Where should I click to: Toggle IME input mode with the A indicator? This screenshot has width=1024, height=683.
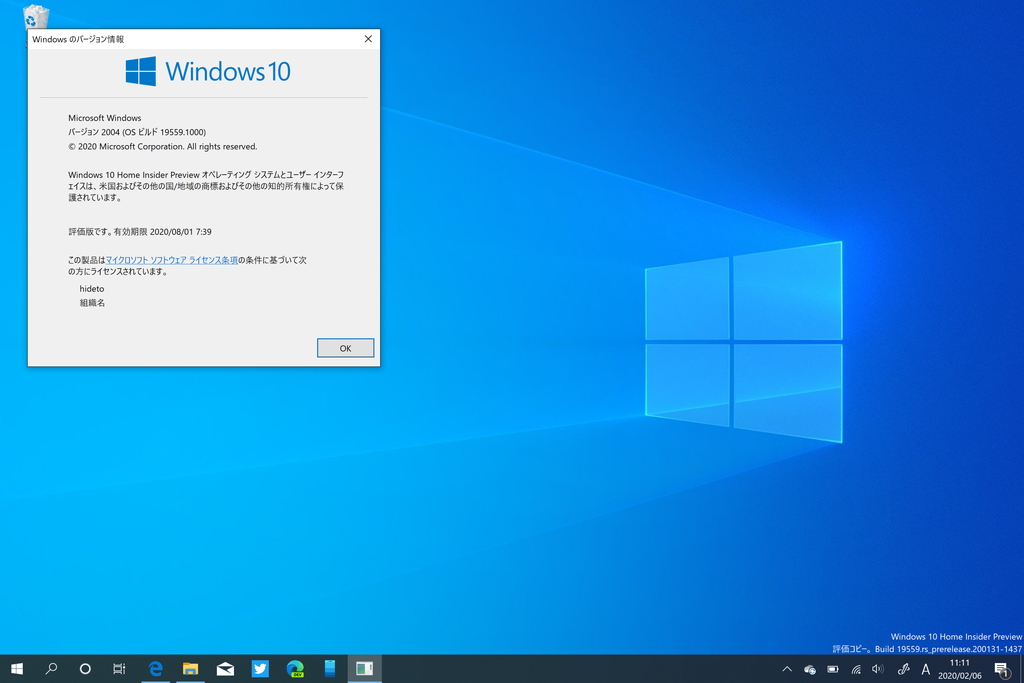tap(926, 670)
